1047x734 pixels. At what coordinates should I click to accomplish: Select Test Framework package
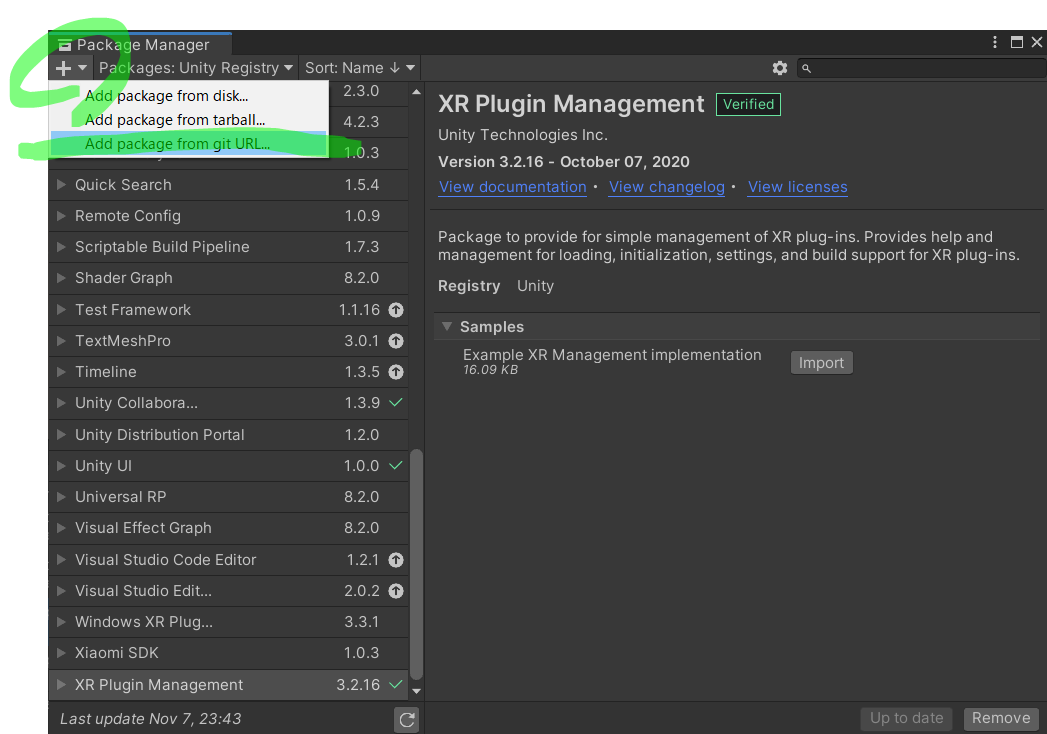coord(228,310)
